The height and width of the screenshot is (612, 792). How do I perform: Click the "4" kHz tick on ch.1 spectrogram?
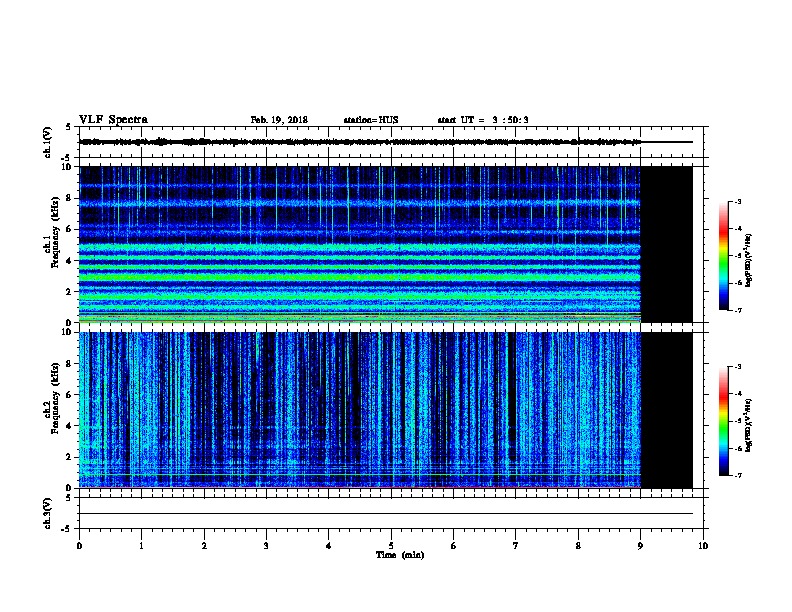coord(70,261)
